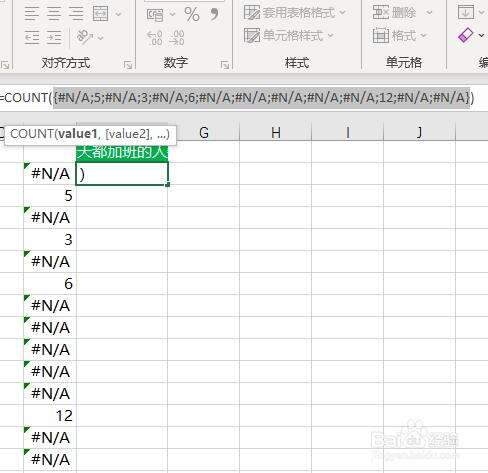Click the 单元格样式 button label
488x473 pixels.
click(293, 35)
